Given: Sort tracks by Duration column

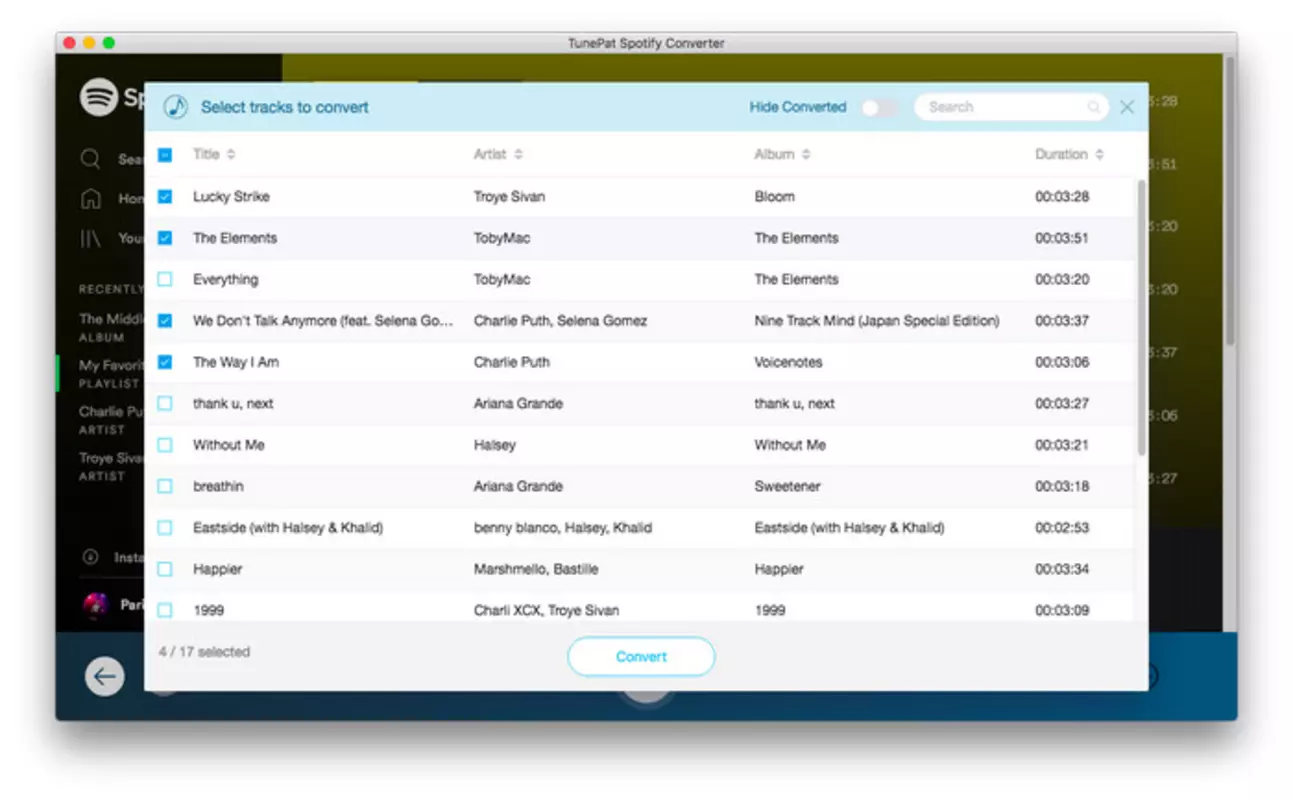Looking at the screenshot, I should click(x=1069, y=154).
